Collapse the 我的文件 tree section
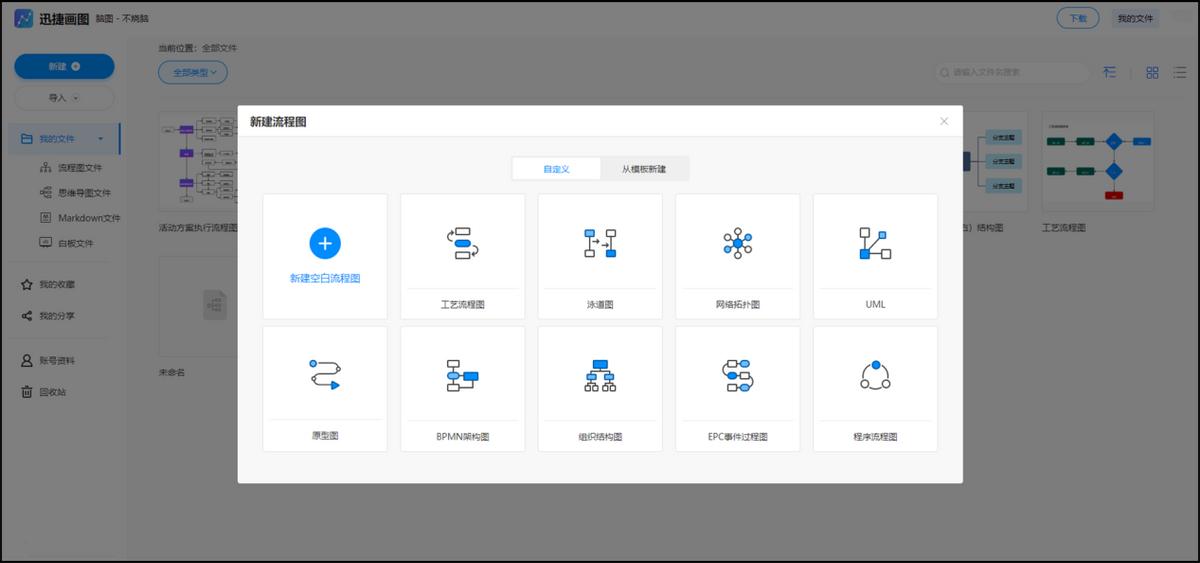1200x563 pixels. pos(100,139)
